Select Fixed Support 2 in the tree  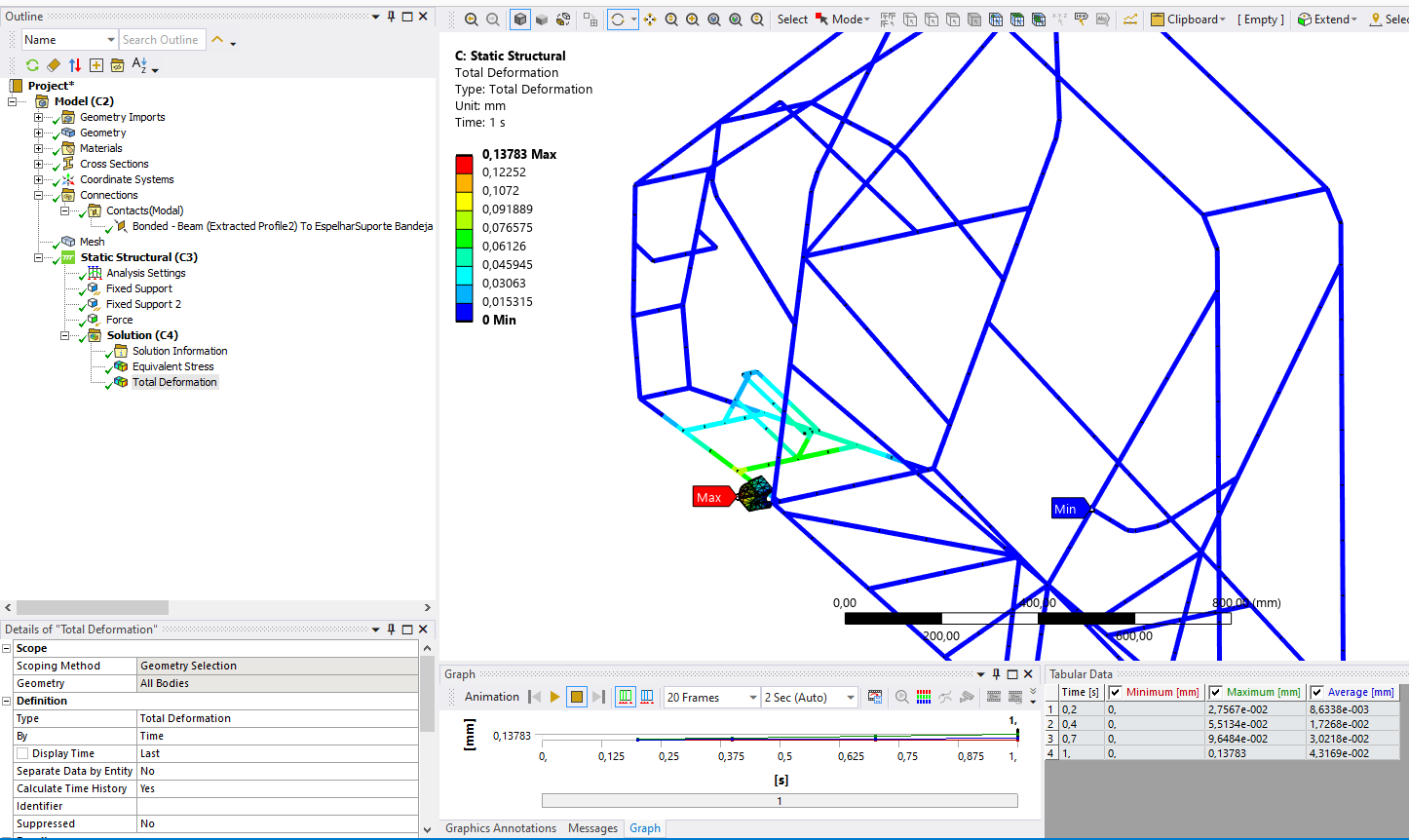(143, 304)
